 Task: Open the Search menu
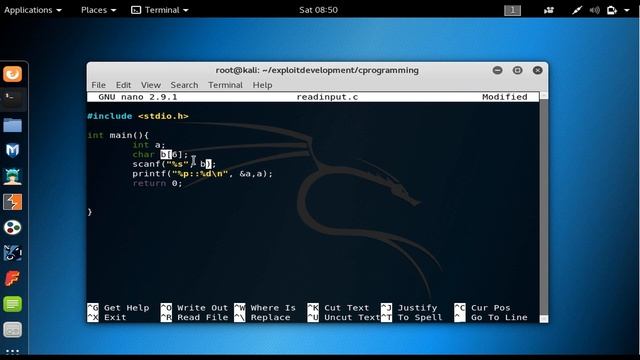pos(184,85)
